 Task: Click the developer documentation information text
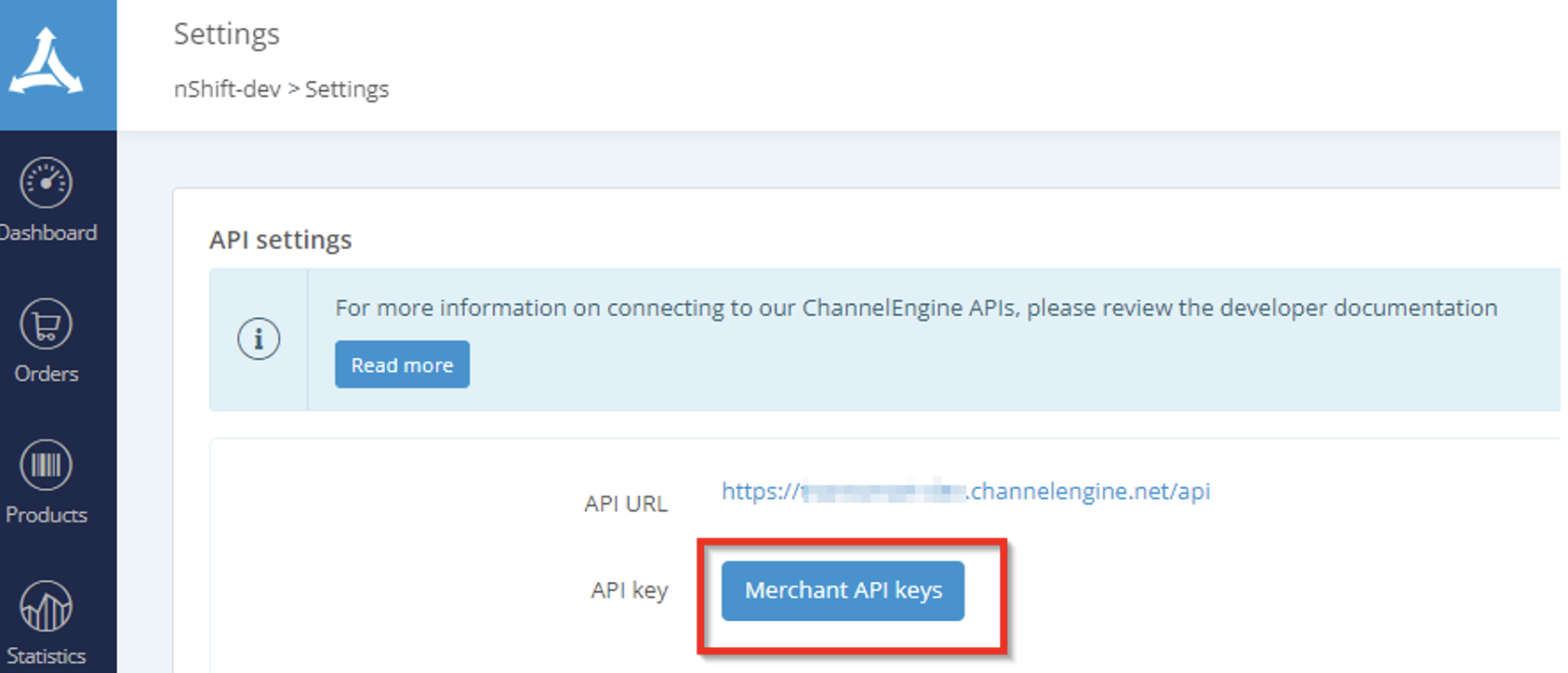(915, 308)
